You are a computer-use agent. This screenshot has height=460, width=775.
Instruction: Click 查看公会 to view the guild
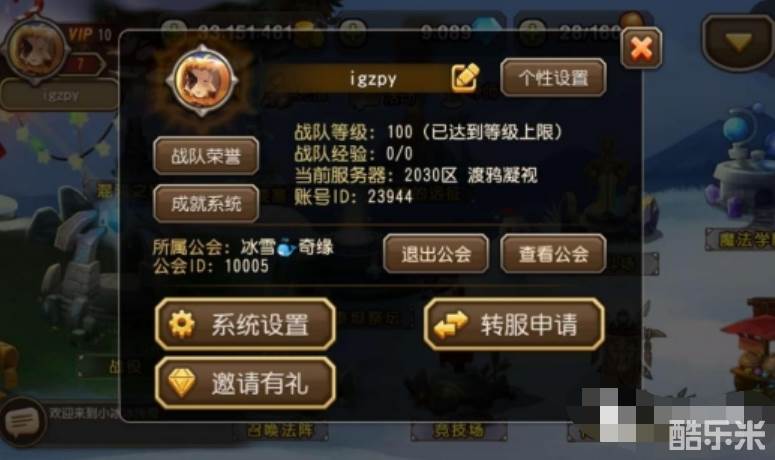coord(553,254)
